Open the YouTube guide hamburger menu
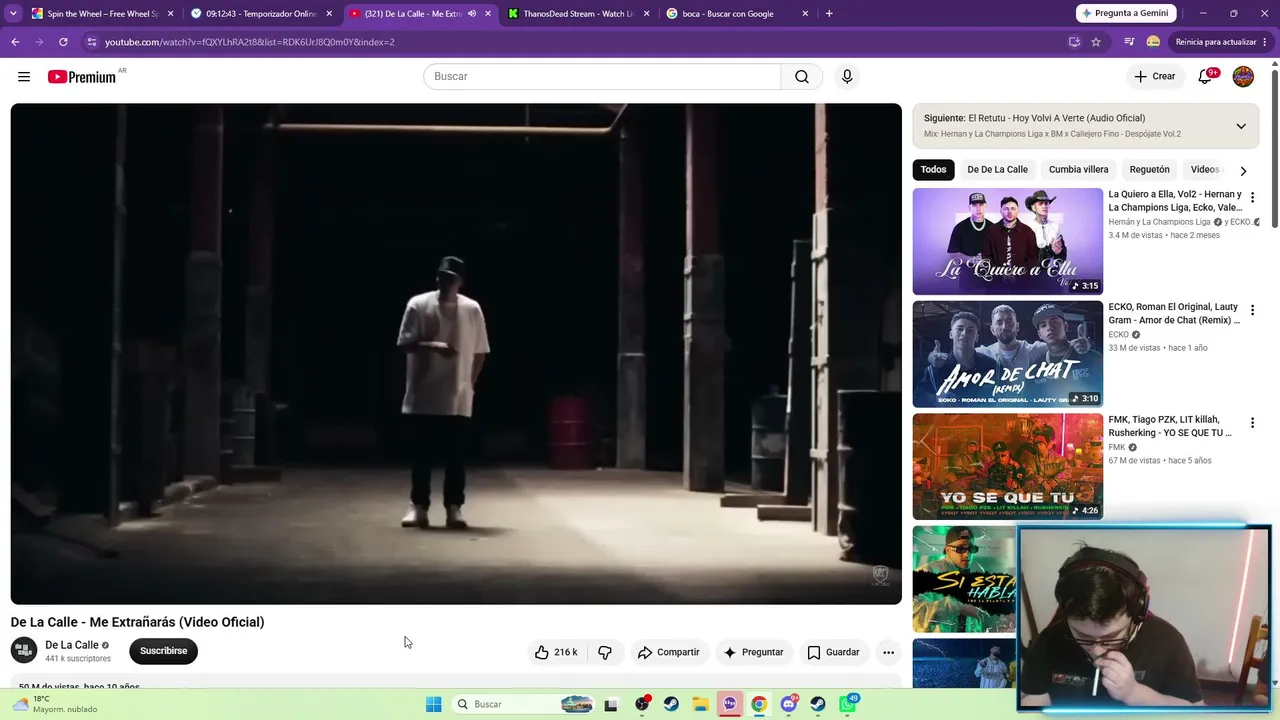 point(24,77)
